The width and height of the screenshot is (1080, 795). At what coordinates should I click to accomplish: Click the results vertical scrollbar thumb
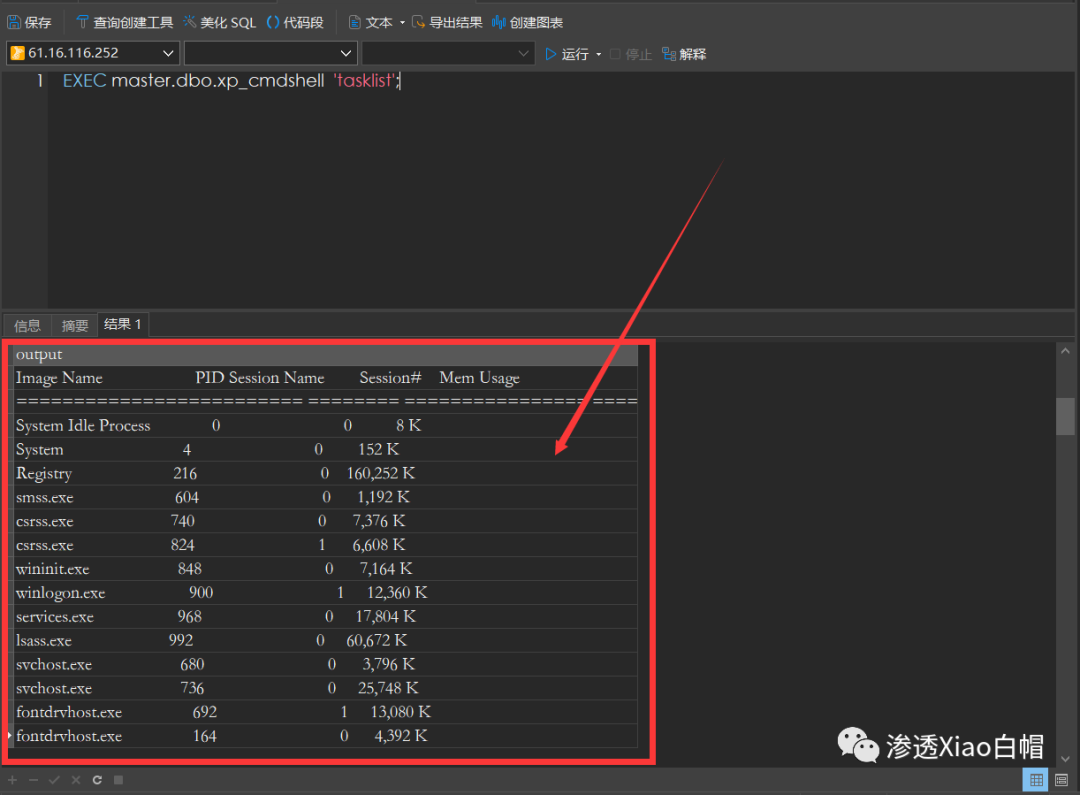1066,415
